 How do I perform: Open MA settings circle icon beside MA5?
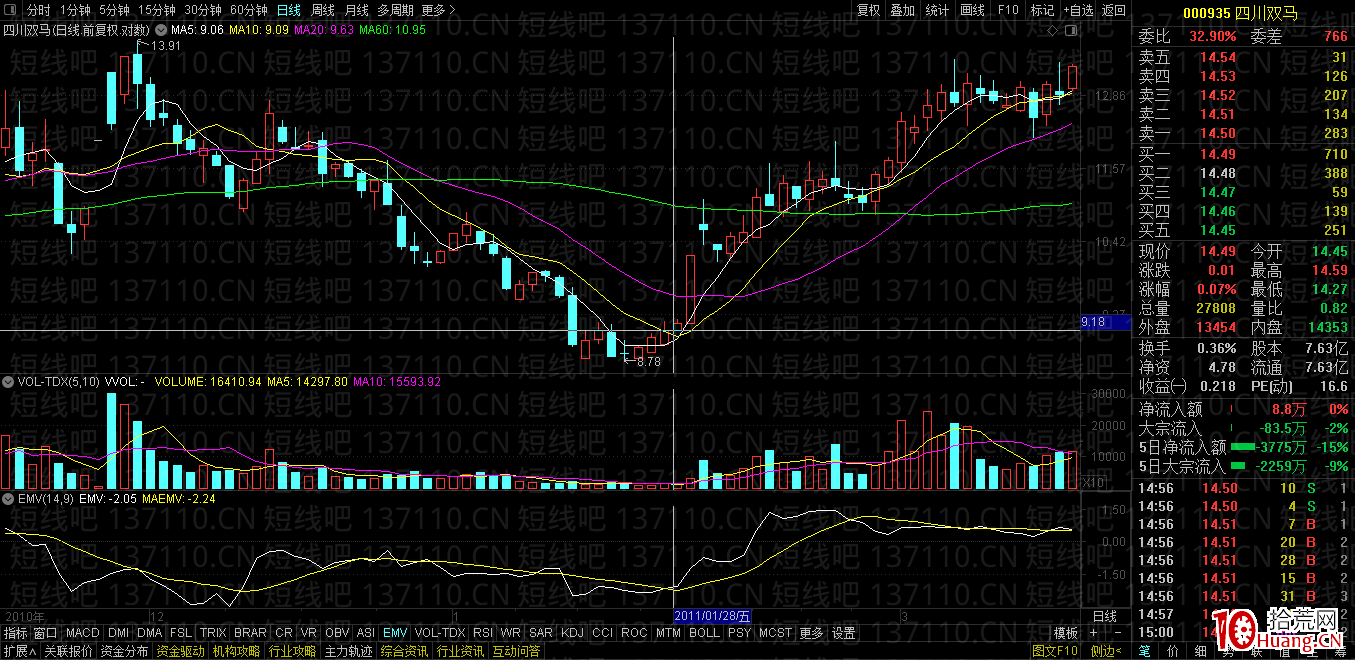(x=160, y=30)
